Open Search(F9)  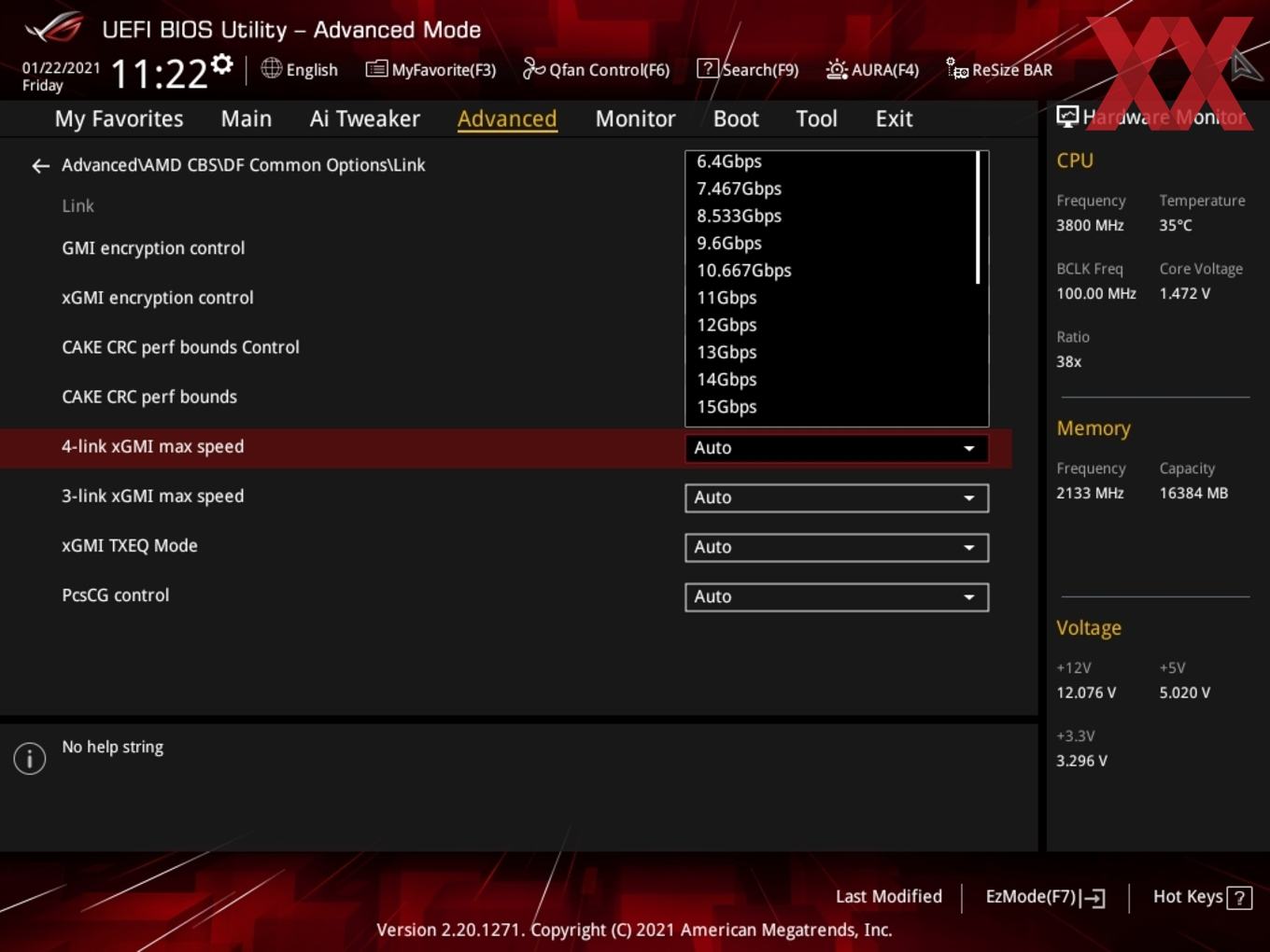coord(748,70)
